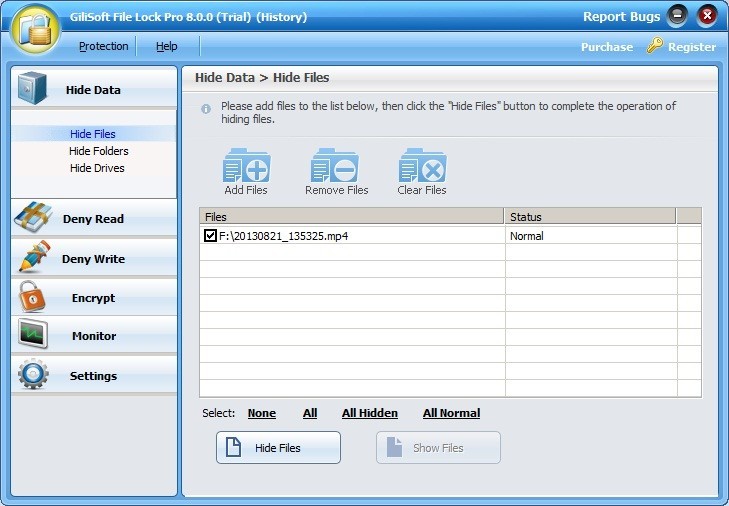This screenshot has width=729, height=506.
Task: Click the Clear Files caption text
Action: [422, 190]
